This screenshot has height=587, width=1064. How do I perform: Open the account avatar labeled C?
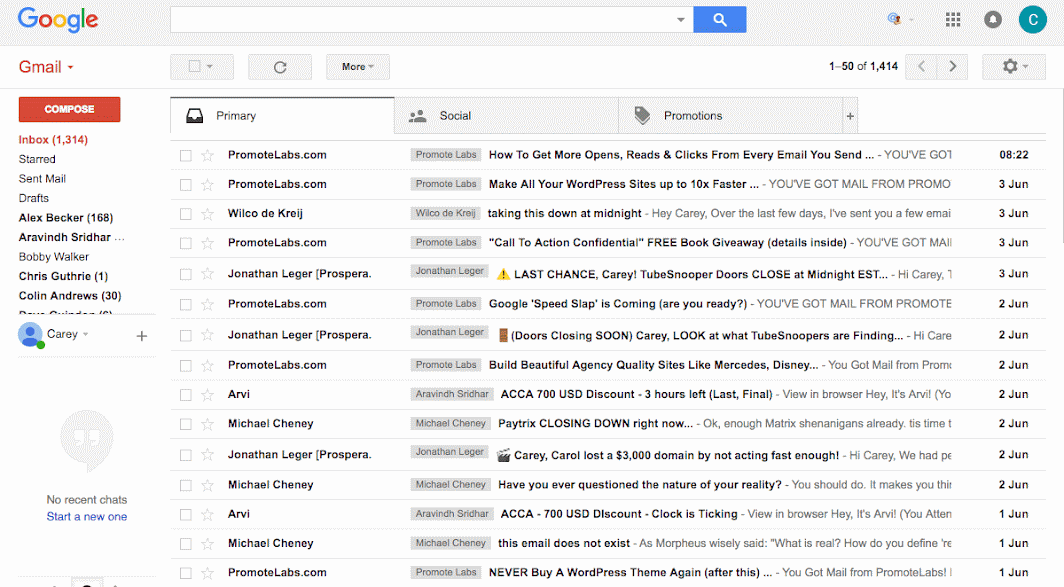point(1033,20)
